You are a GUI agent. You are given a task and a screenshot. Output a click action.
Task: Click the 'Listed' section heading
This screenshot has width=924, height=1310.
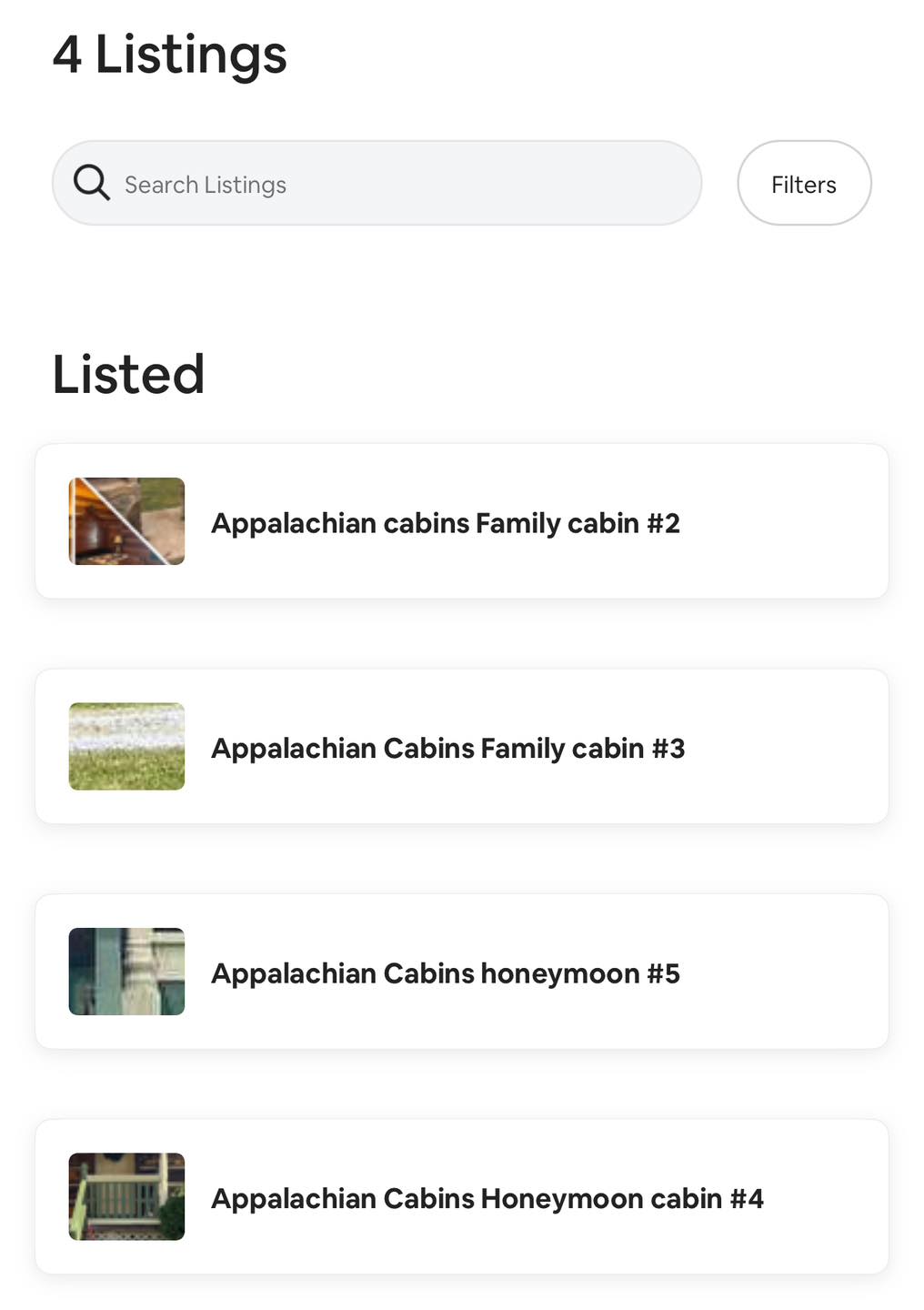(x=128, y=374)
